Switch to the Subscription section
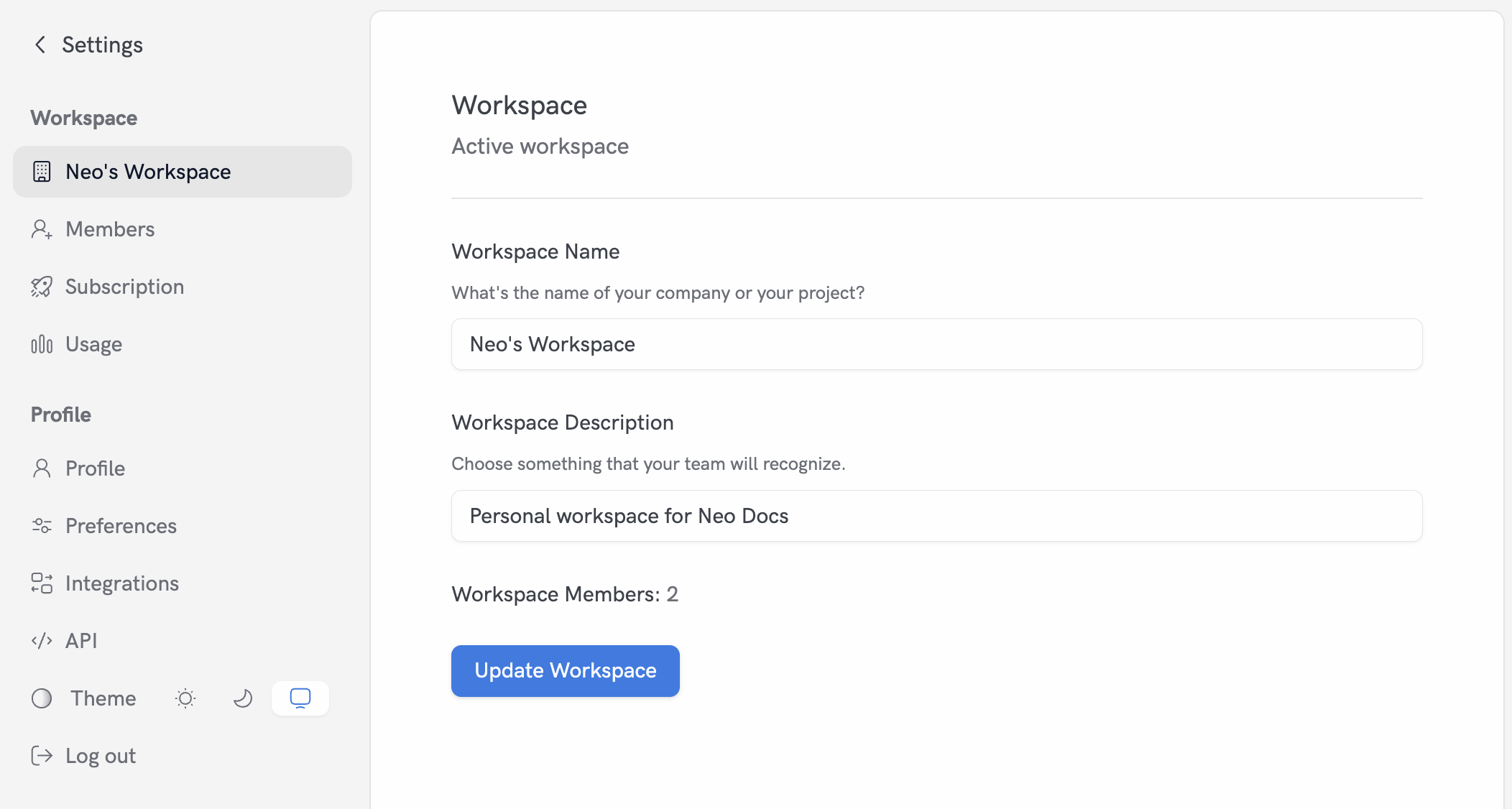Screen dimensions: 1512x809 124,286
